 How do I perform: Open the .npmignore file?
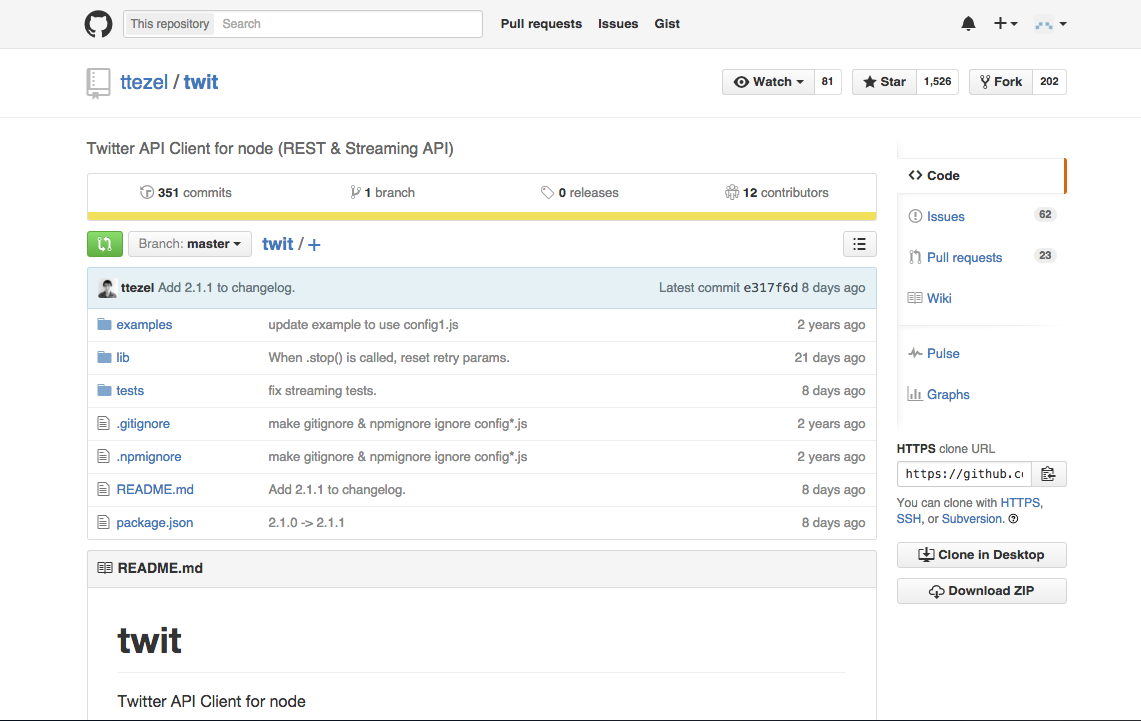coord(149,457)
